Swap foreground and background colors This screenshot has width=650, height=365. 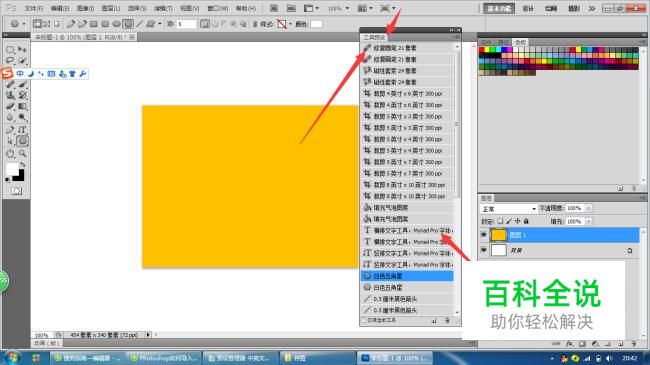coord(22,165)
